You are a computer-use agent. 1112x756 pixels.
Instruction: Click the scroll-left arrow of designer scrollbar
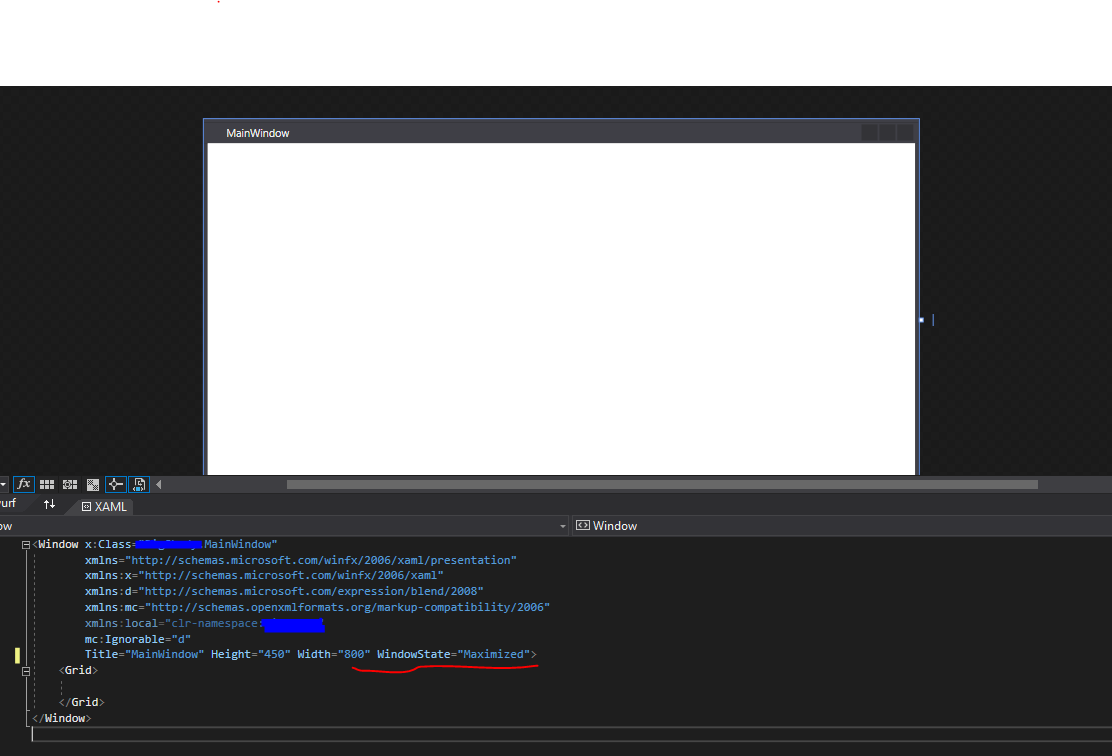158,484
